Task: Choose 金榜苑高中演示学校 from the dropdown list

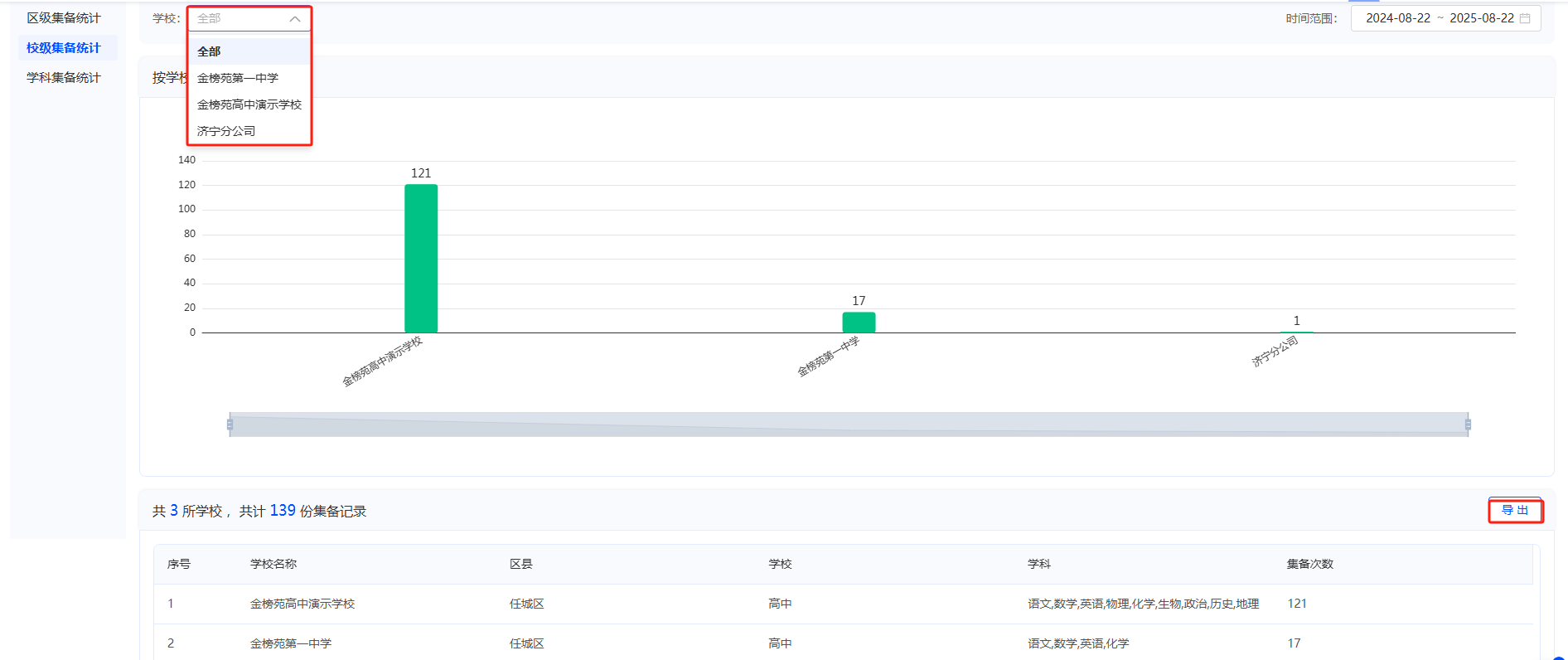Action: tap(249, 104)
